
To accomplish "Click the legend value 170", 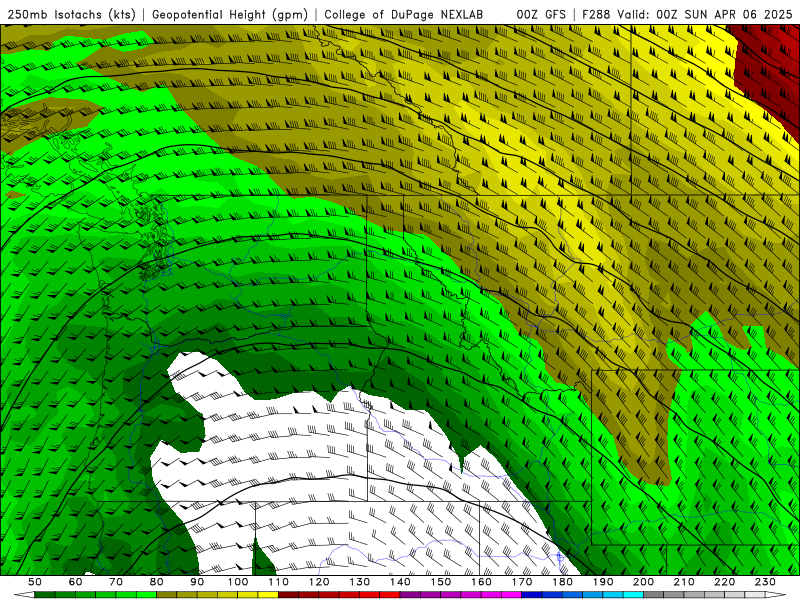I will coord(522,582).
